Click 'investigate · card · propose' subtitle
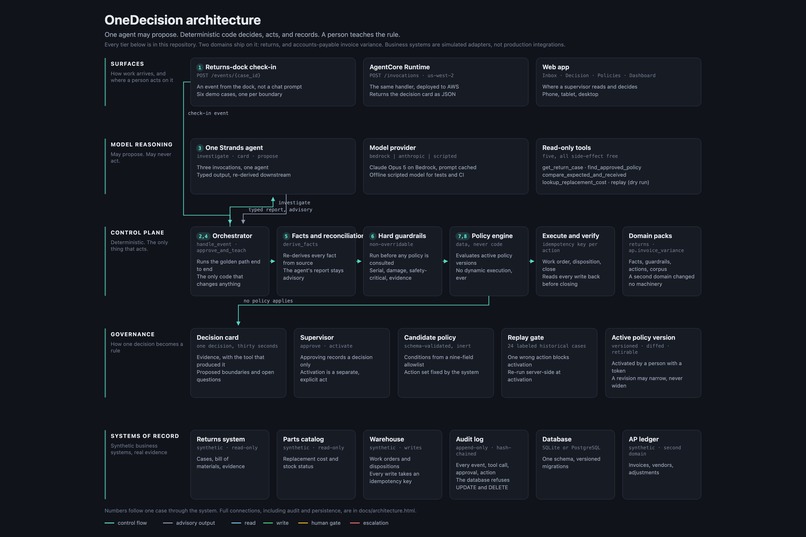This screenshot has height=537, width=806. [237, 156]
